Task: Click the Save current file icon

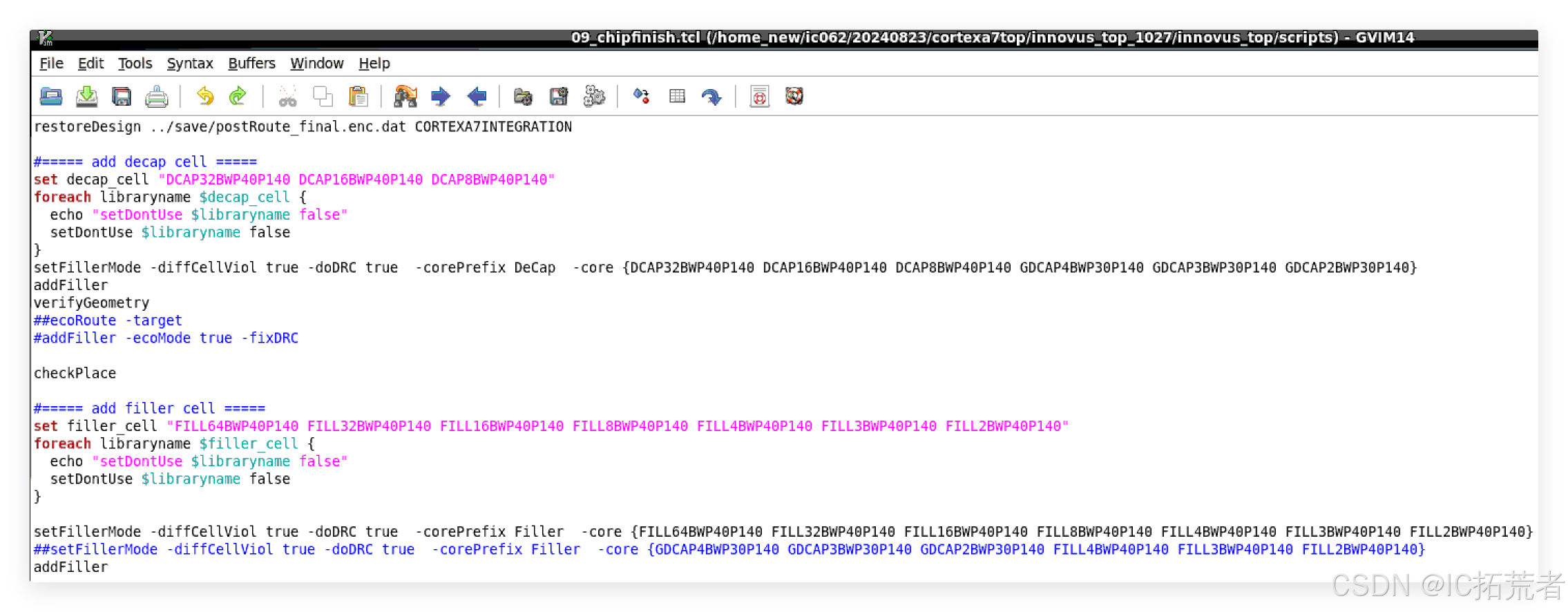Action: pyautogui.click(x=86, y=97)
